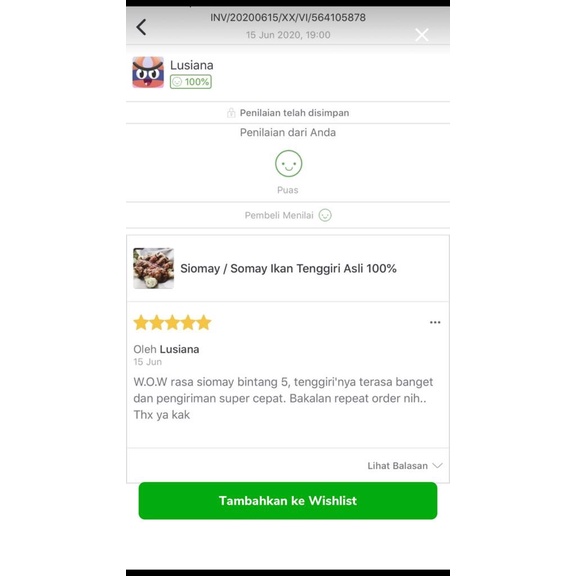Open Siomay / Somay Ikan Tenggiri product title
Screen dimensions: 576x576
coord(288,268)
